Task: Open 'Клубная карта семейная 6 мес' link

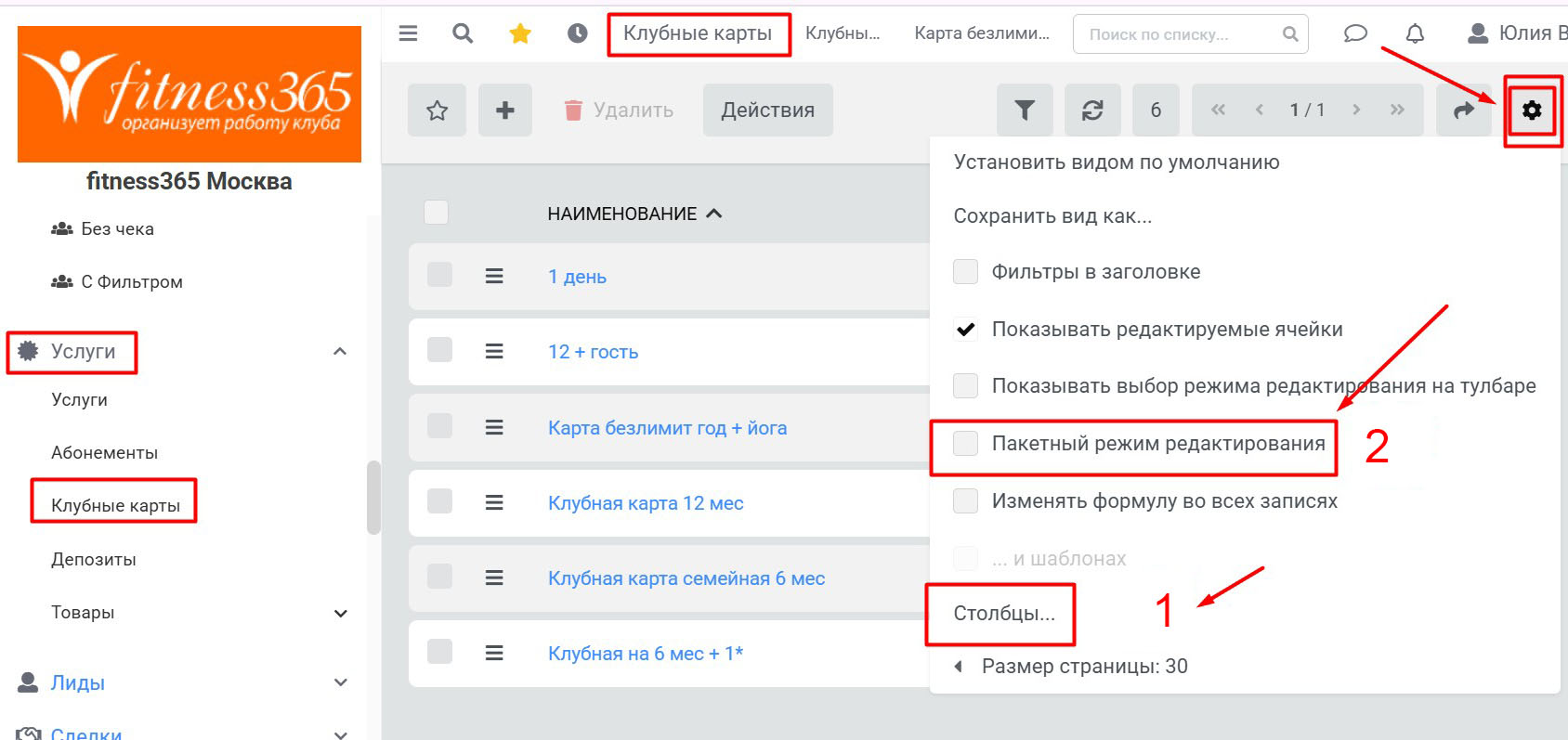Action: [x=686, y=578]
